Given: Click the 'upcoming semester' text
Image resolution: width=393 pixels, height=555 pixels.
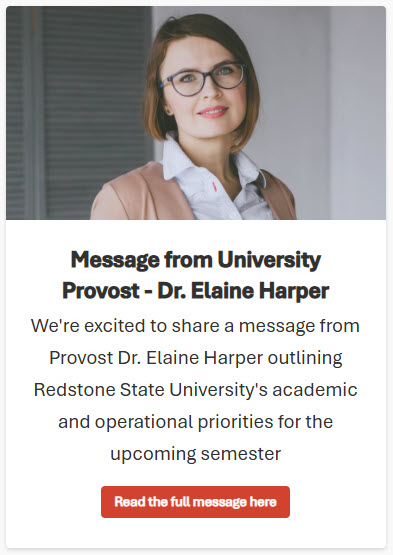Looking at the screenshot, I should point(195,454).
